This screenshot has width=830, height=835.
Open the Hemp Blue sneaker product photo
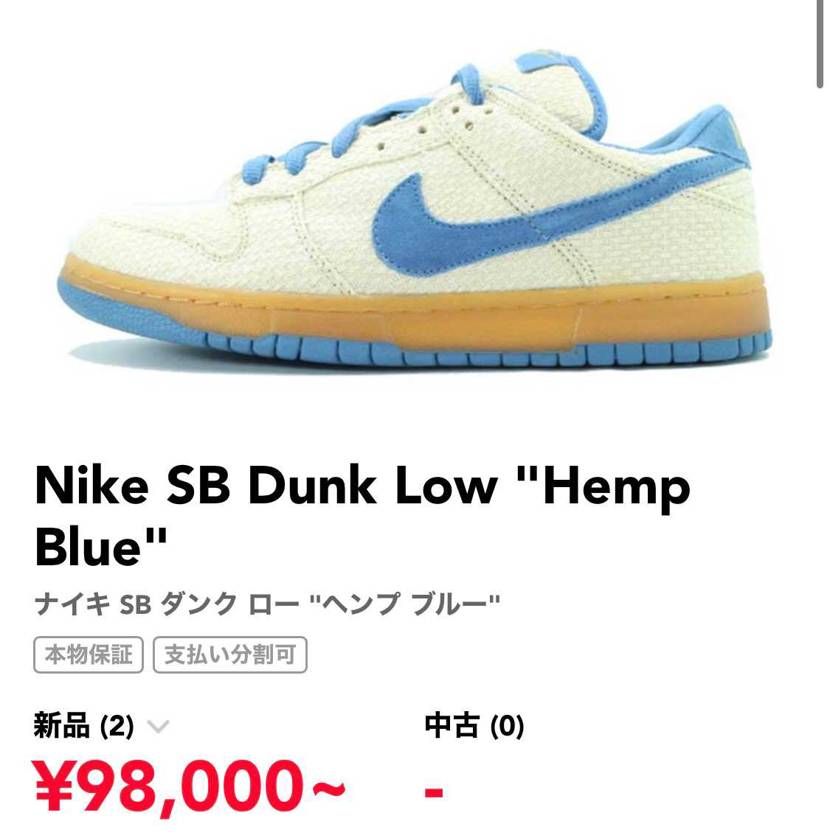[415, 208]
